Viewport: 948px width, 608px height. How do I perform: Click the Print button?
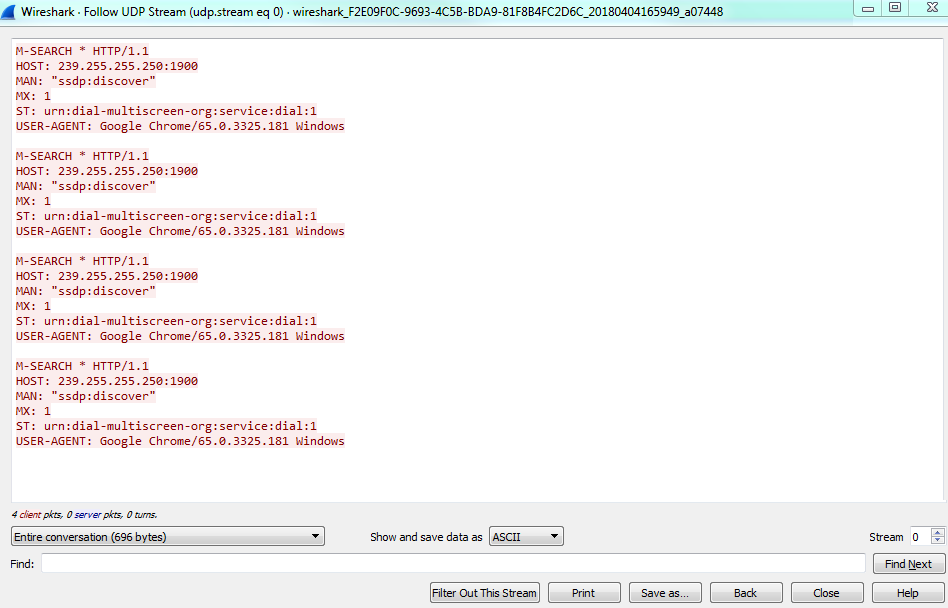pos(584,593)
